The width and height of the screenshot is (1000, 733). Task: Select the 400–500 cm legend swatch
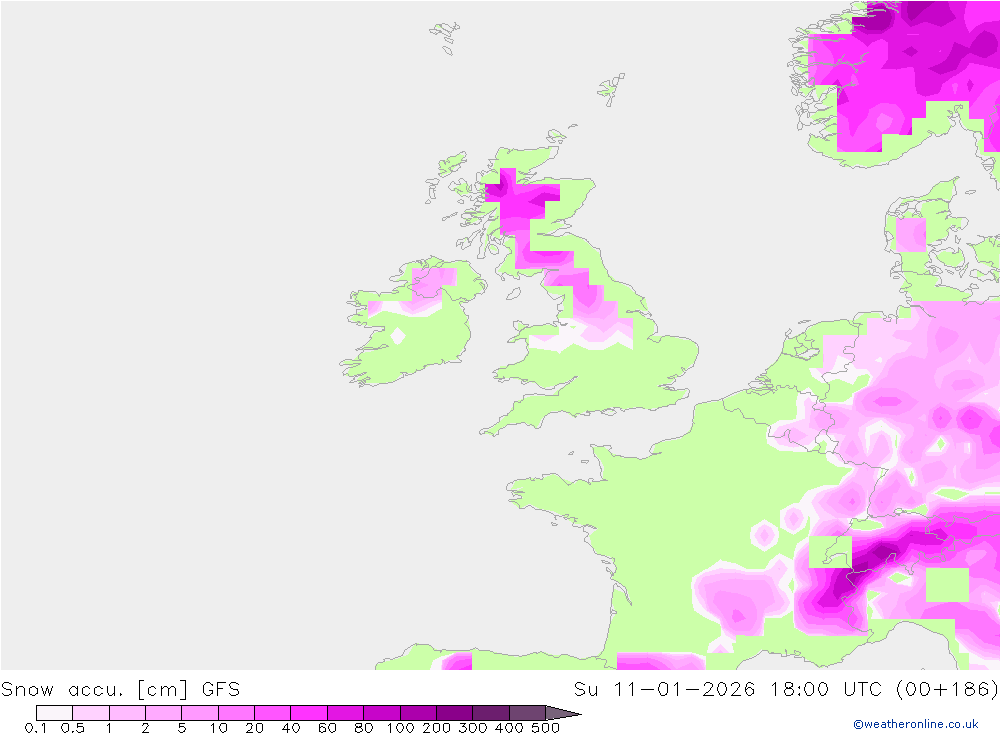point(527,713)
